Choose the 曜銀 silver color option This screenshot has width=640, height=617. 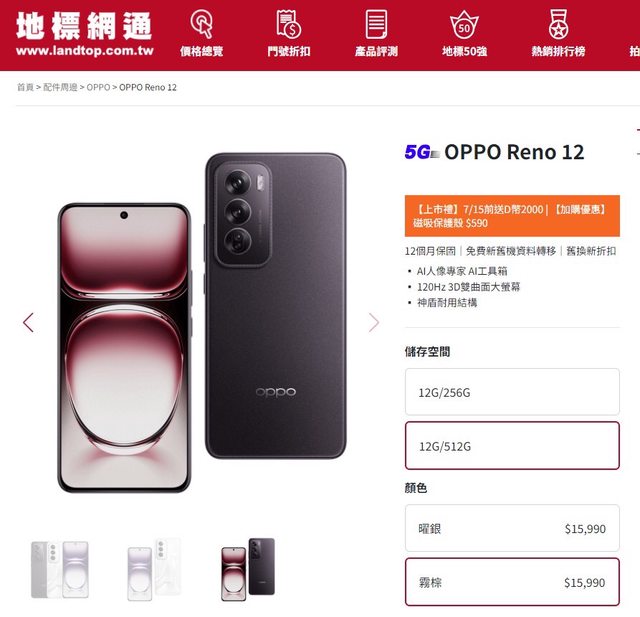point(512,528)
